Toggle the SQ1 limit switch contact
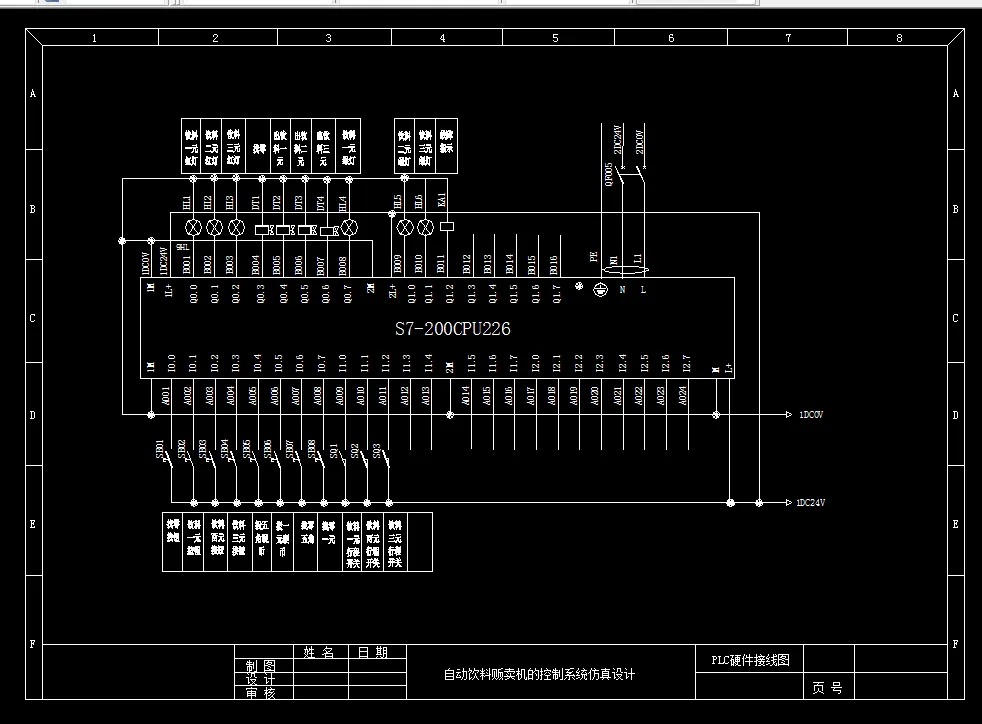The image size is (982, 724). point(343,458)
